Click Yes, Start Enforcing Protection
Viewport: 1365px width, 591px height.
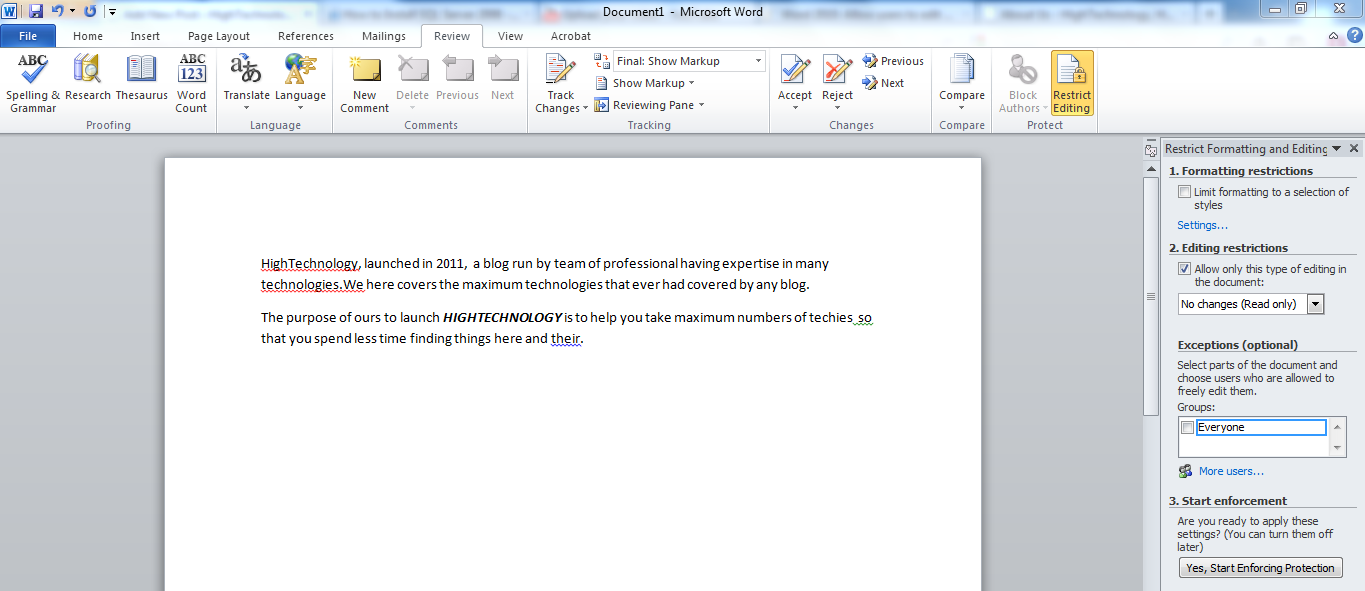pyautogui.click(x=1260, y=568)
